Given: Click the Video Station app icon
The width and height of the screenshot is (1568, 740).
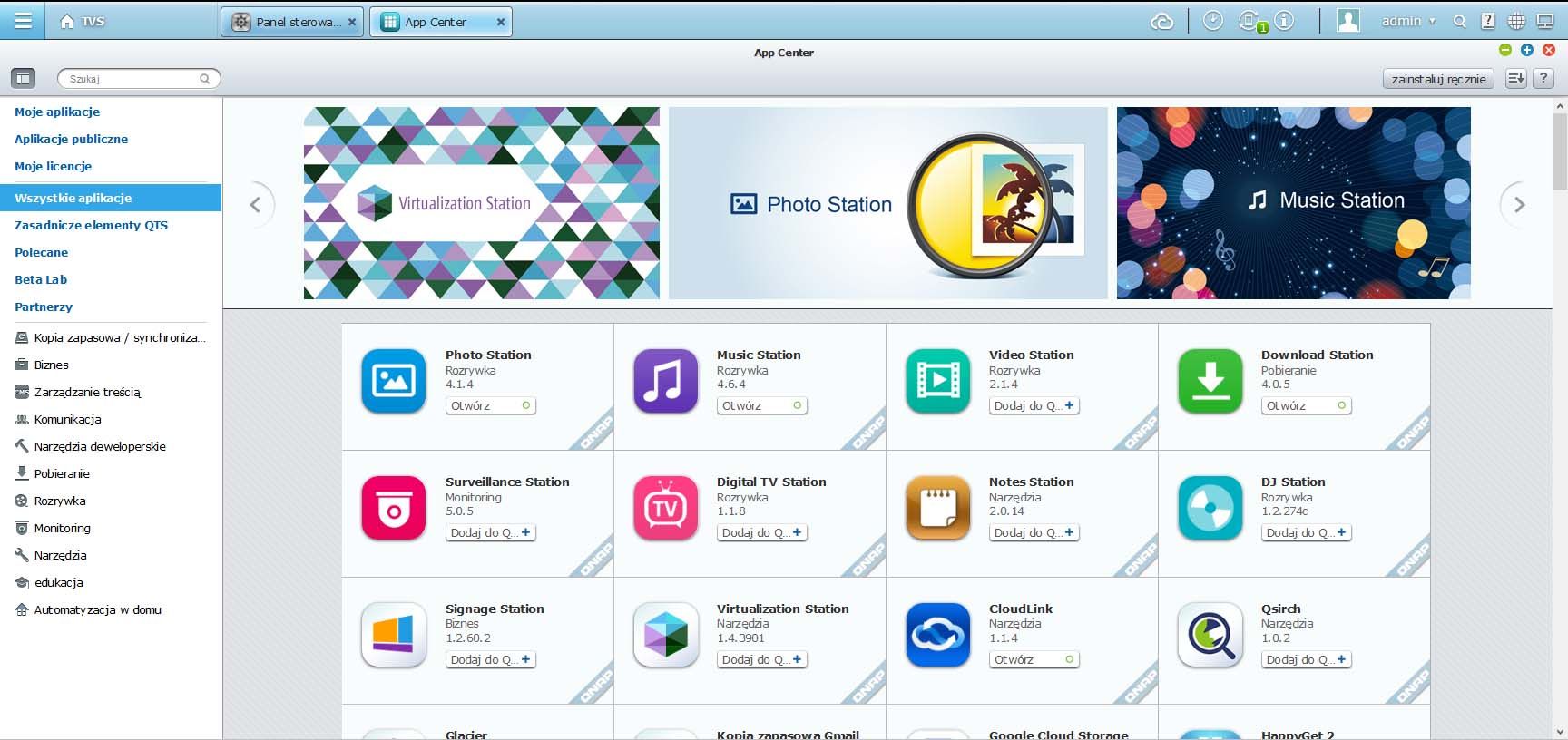Looking at the screenshot, I should tap(938, 381).
